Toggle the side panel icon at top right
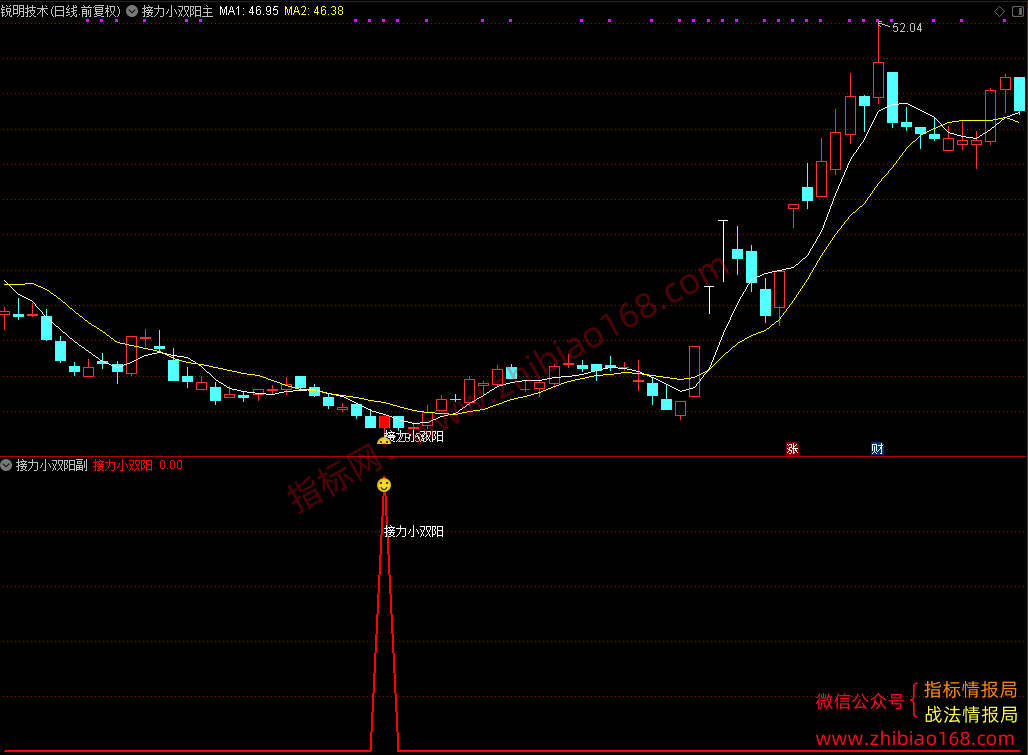Screen dimensions: 1028x755 tap(1019, 11)
